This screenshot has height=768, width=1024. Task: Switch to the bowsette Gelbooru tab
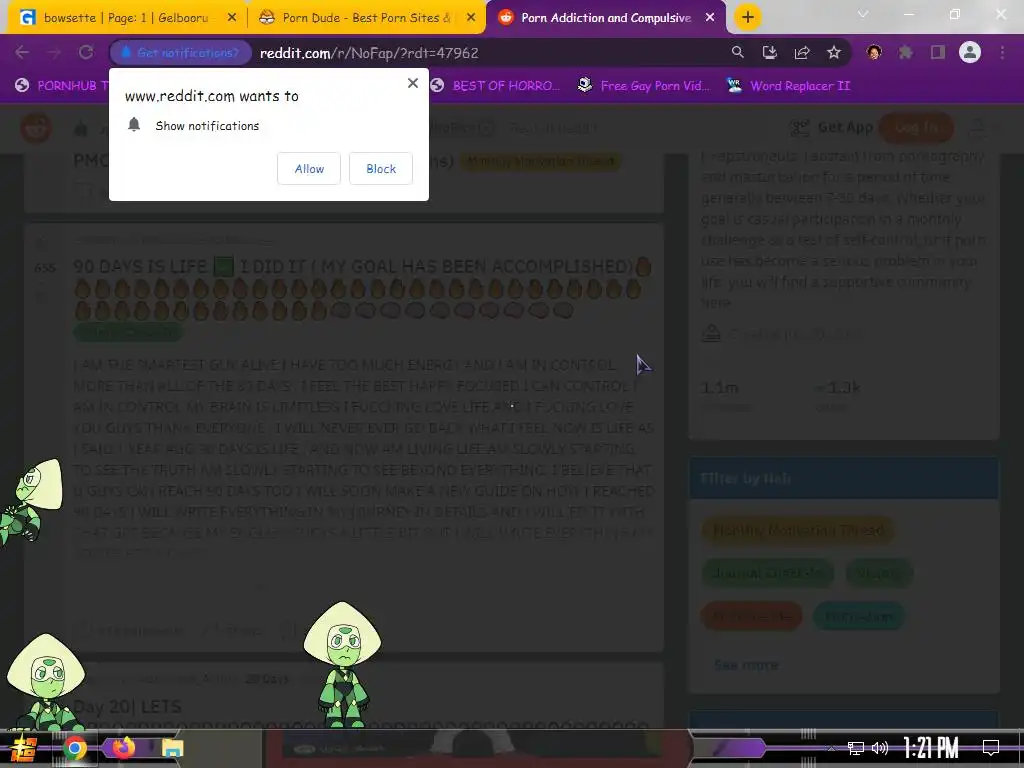127,18
